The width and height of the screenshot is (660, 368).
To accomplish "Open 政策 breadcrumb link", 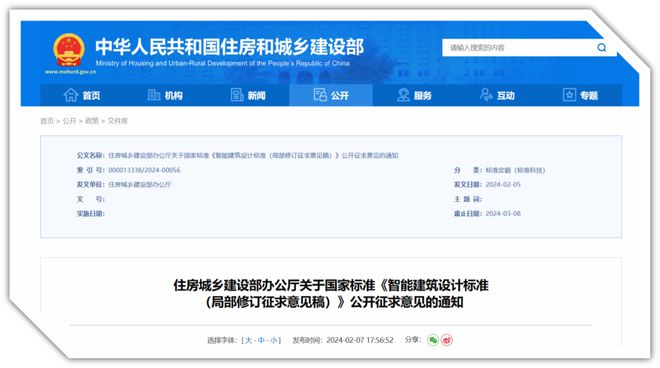I will coord(92,121).
